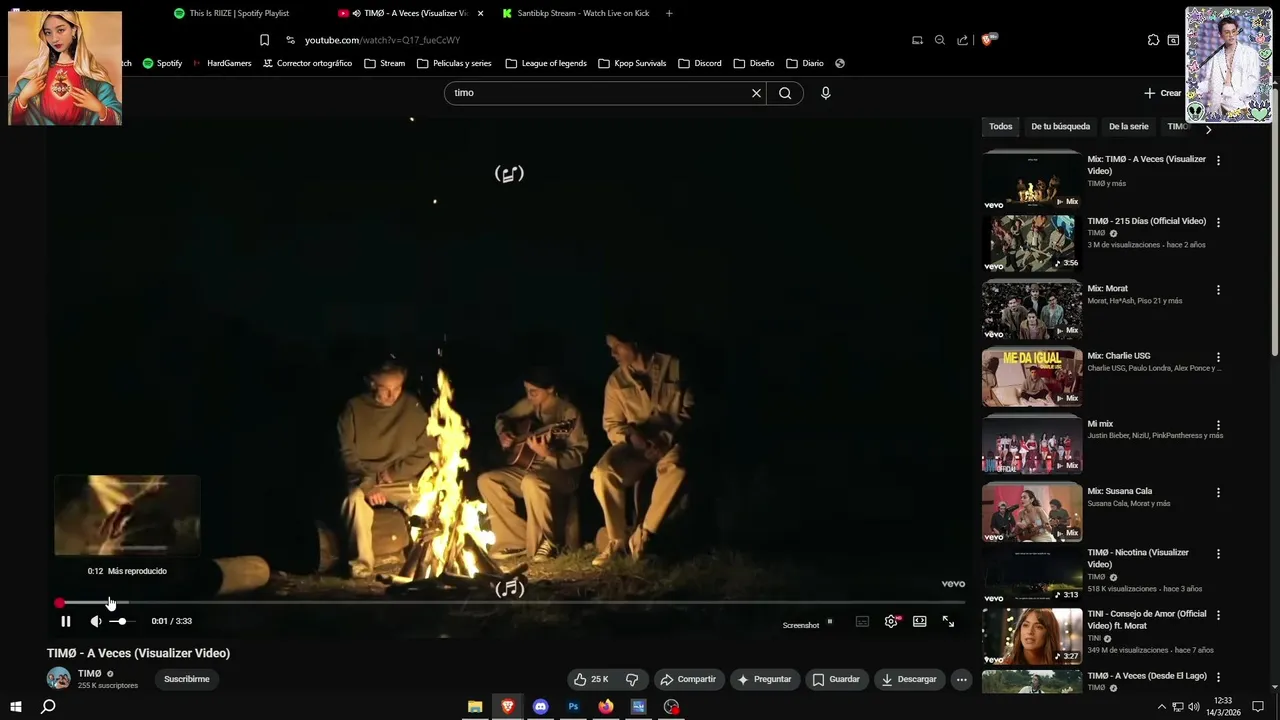Open more actions menu below video
The width and height of the screenshot is (1280, 720).
click(x=961, y=679)
